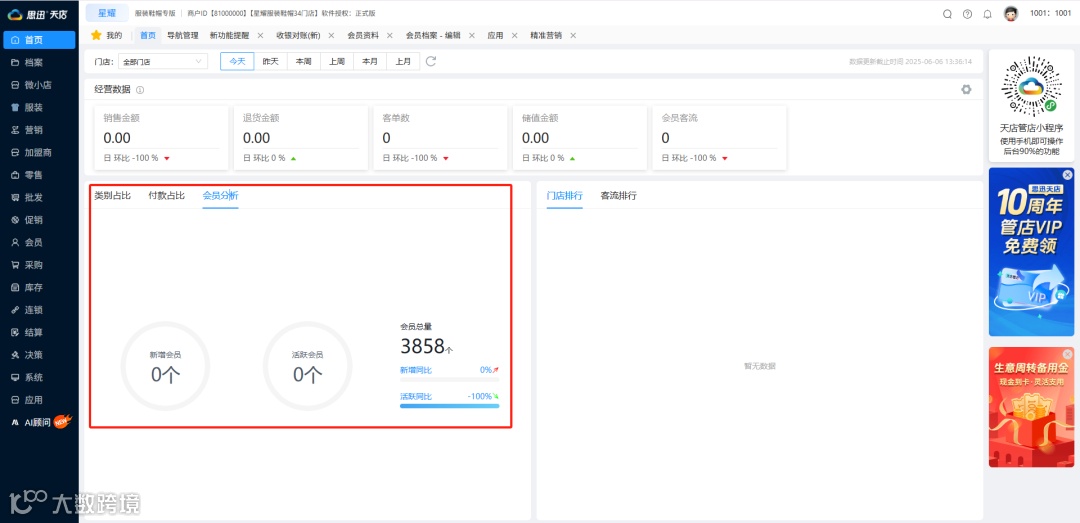Open the 生意周转备用金 banner
Screen dimensions: 1080x523
(1030, 407)
